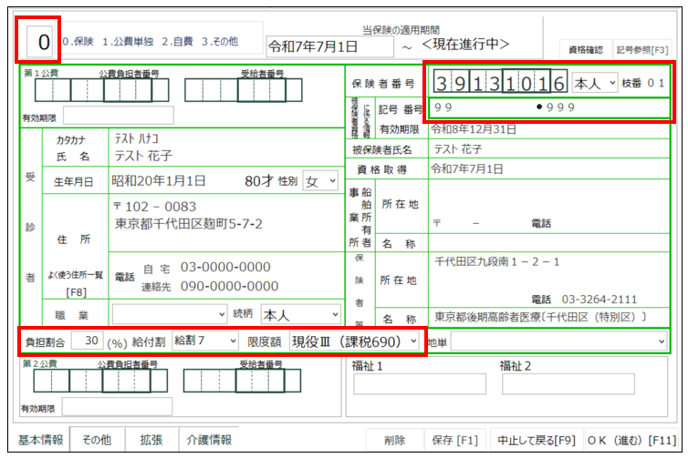Click the 削除 button
The height and width of the screenshot is (458, 688).
(395, 440)
